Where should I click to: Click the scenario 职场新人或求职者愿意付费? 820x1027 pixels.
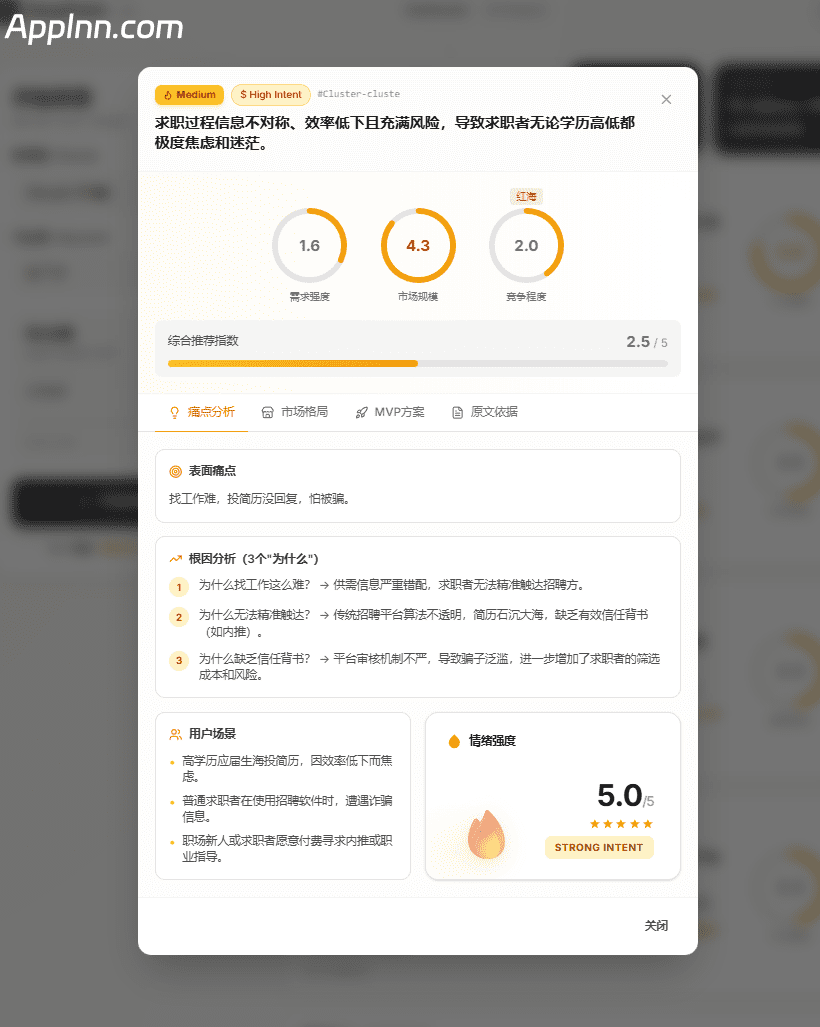pyautogui.click(x=288, y=848)
